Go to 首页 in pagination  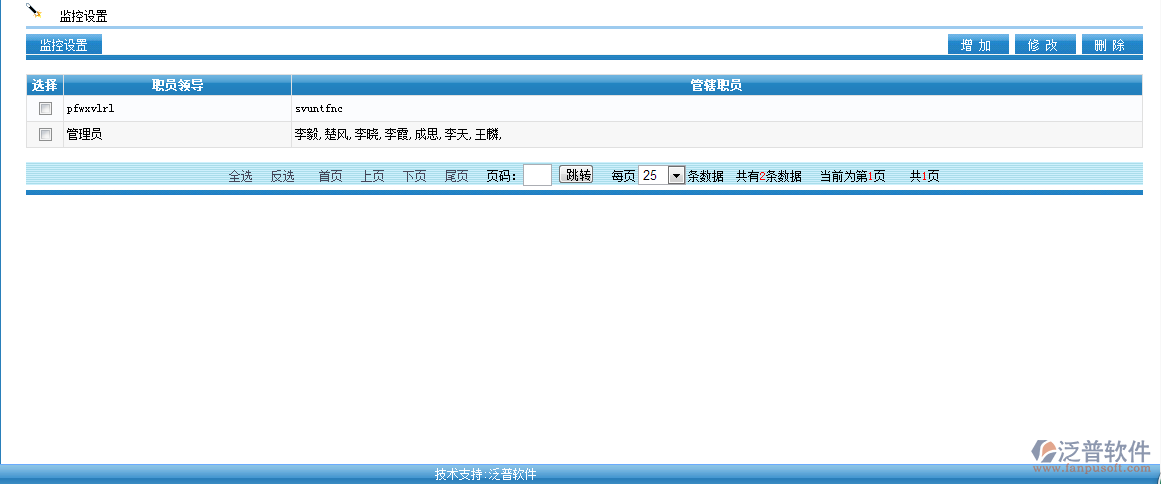(x=330, y=176)
